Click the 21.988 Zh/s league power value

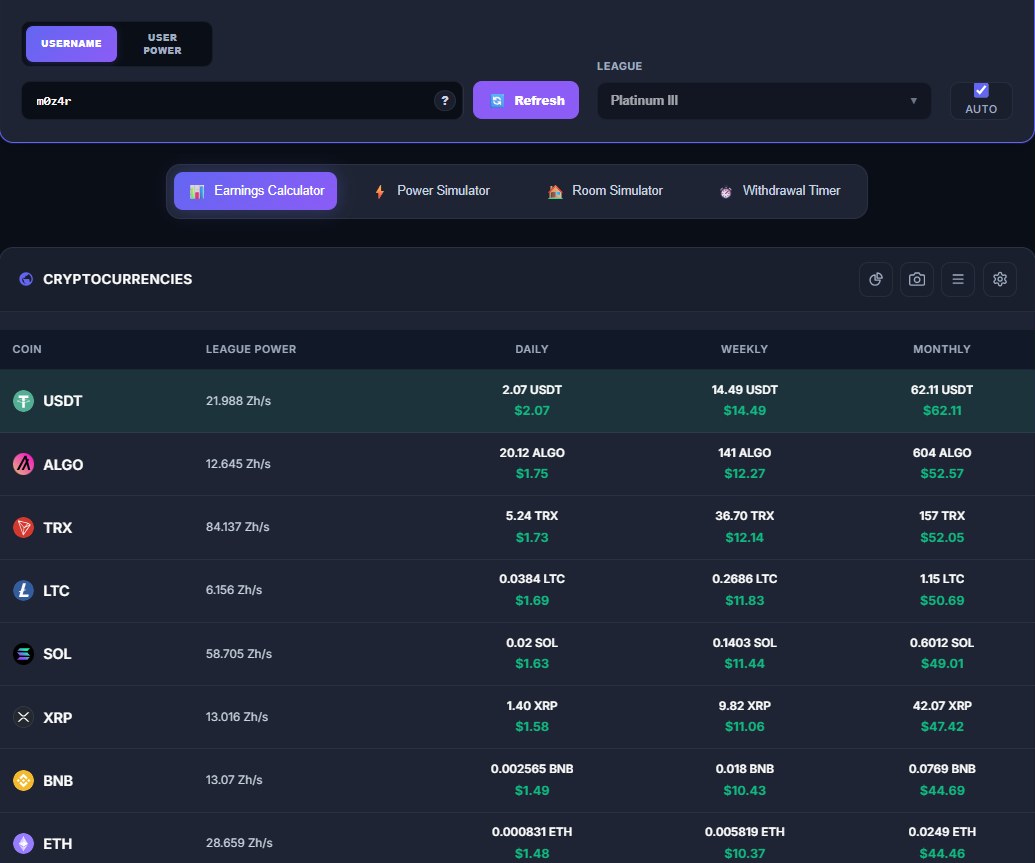(x=238, y=401)
